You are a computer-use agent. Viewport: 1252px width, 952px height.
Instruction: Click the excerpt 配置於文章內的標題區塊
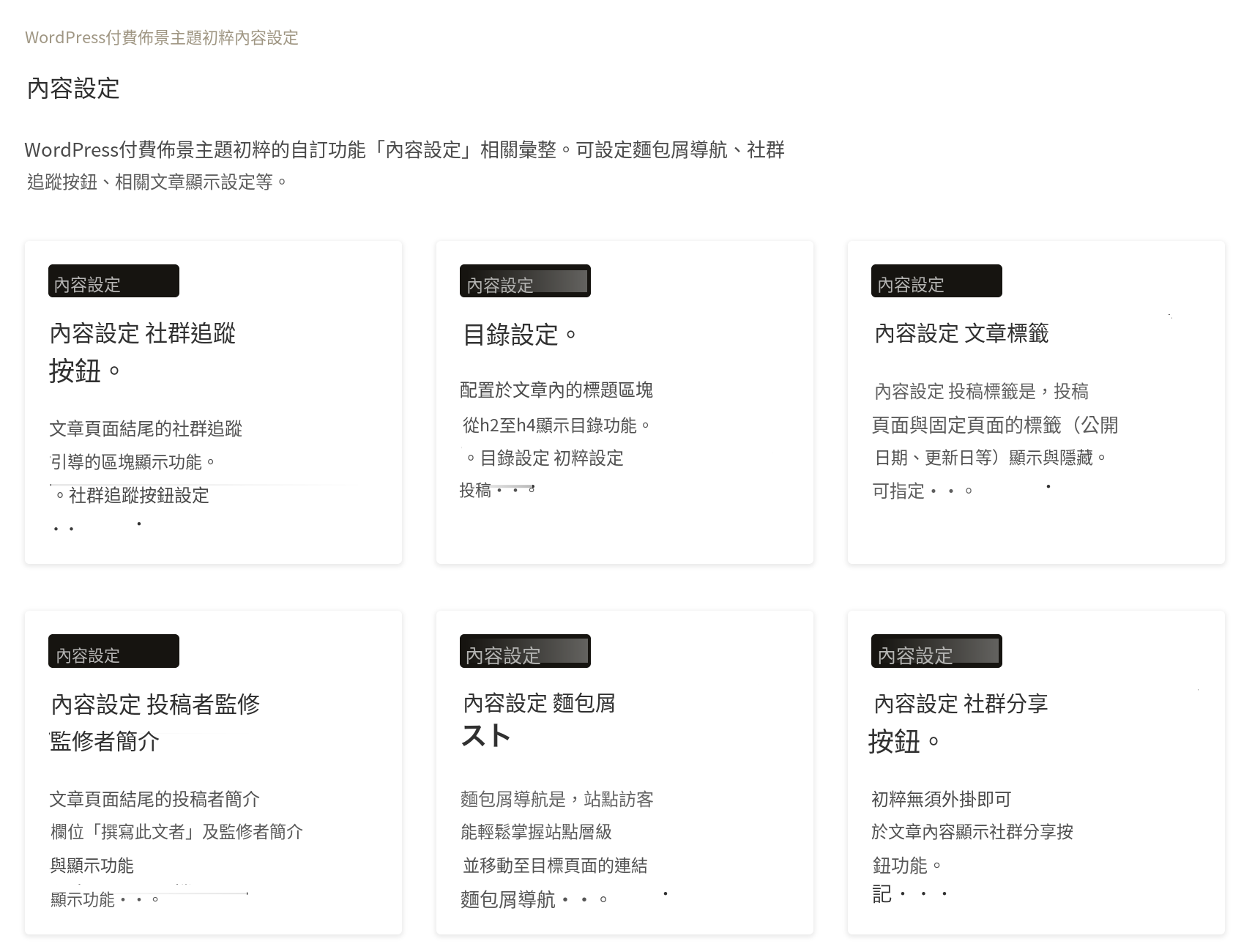(556, 390)
